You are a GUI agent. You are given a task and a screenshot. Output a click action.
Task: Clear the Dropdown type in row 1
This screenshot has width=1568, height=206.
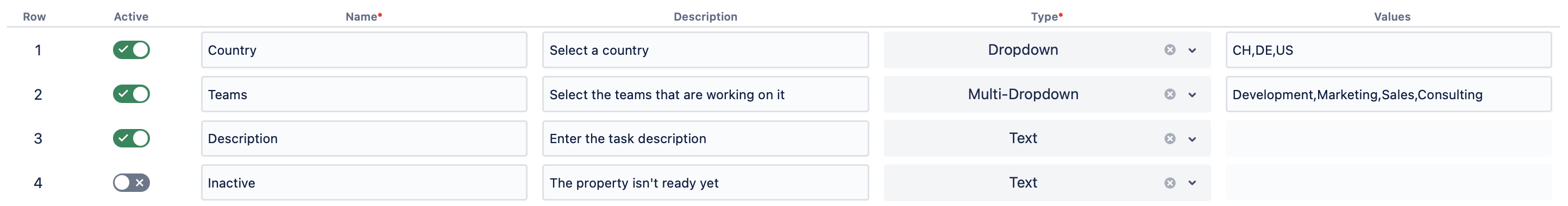click(x=1169, y=50)
